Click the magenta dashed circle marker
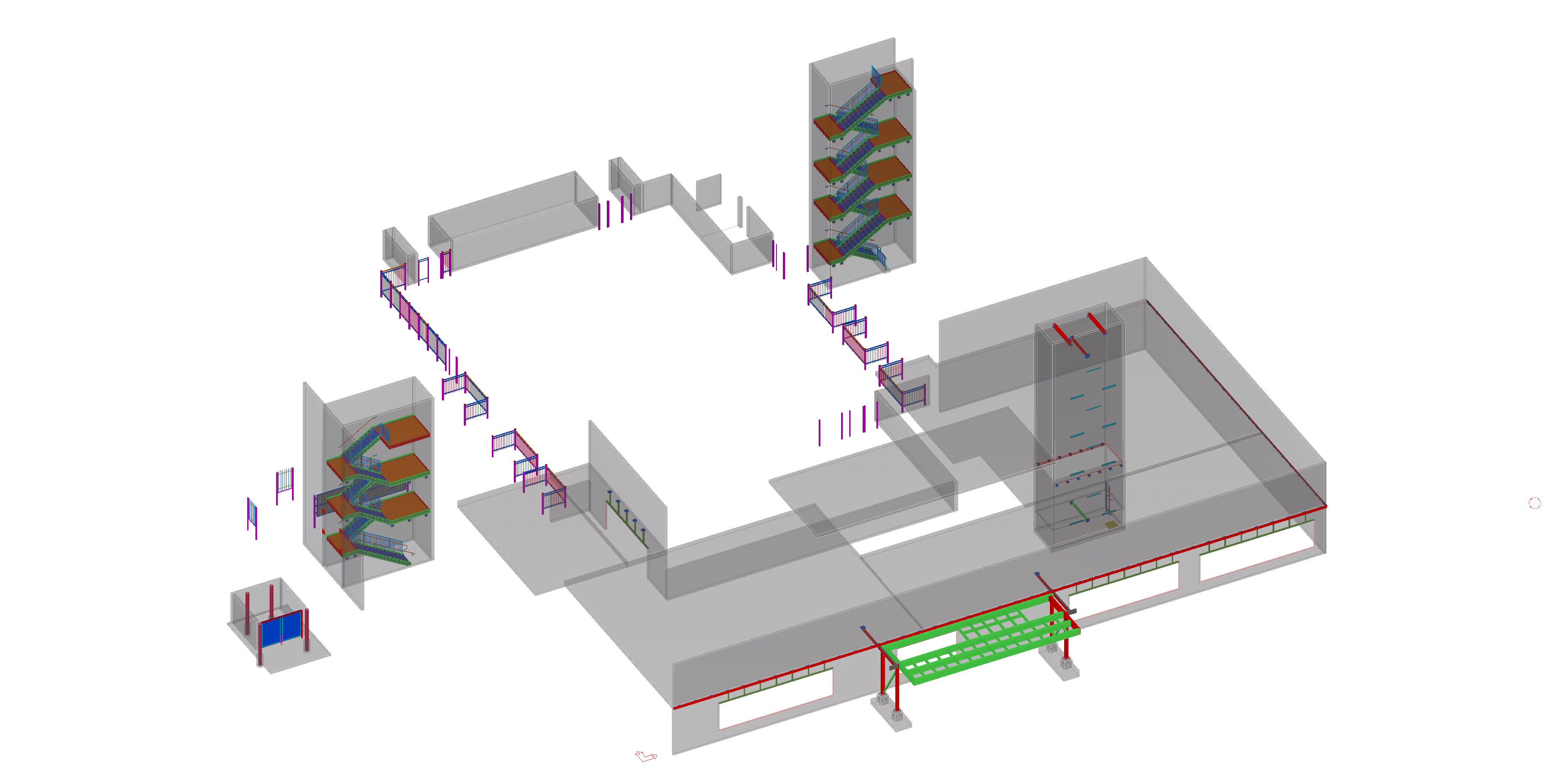Image resolution: width=1568 pixels, height=775 pixels. [x=1534, y=503]
